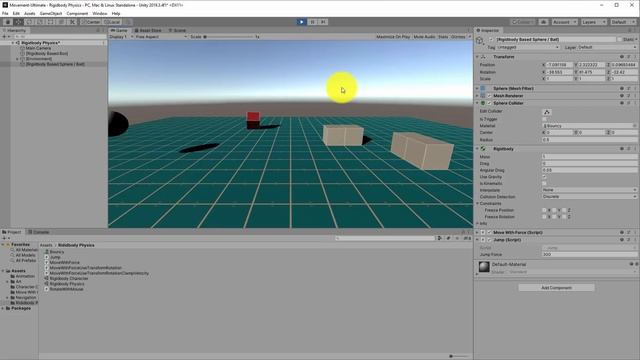640x360 pixels.
Task: Switch to the Console tab
Action: (39, 232)
